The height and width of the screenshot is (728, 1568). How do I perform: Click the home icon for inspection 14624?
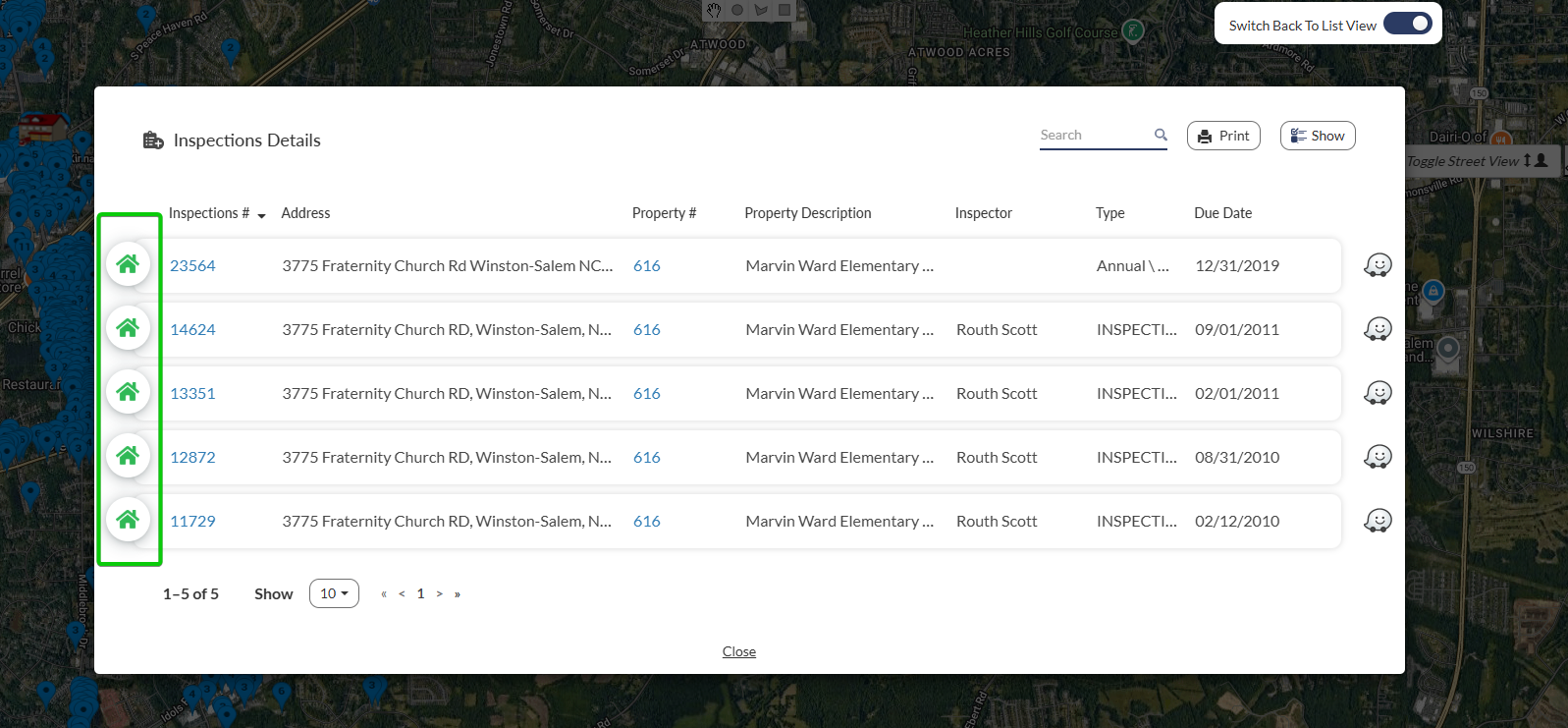[x=128, y=328]
